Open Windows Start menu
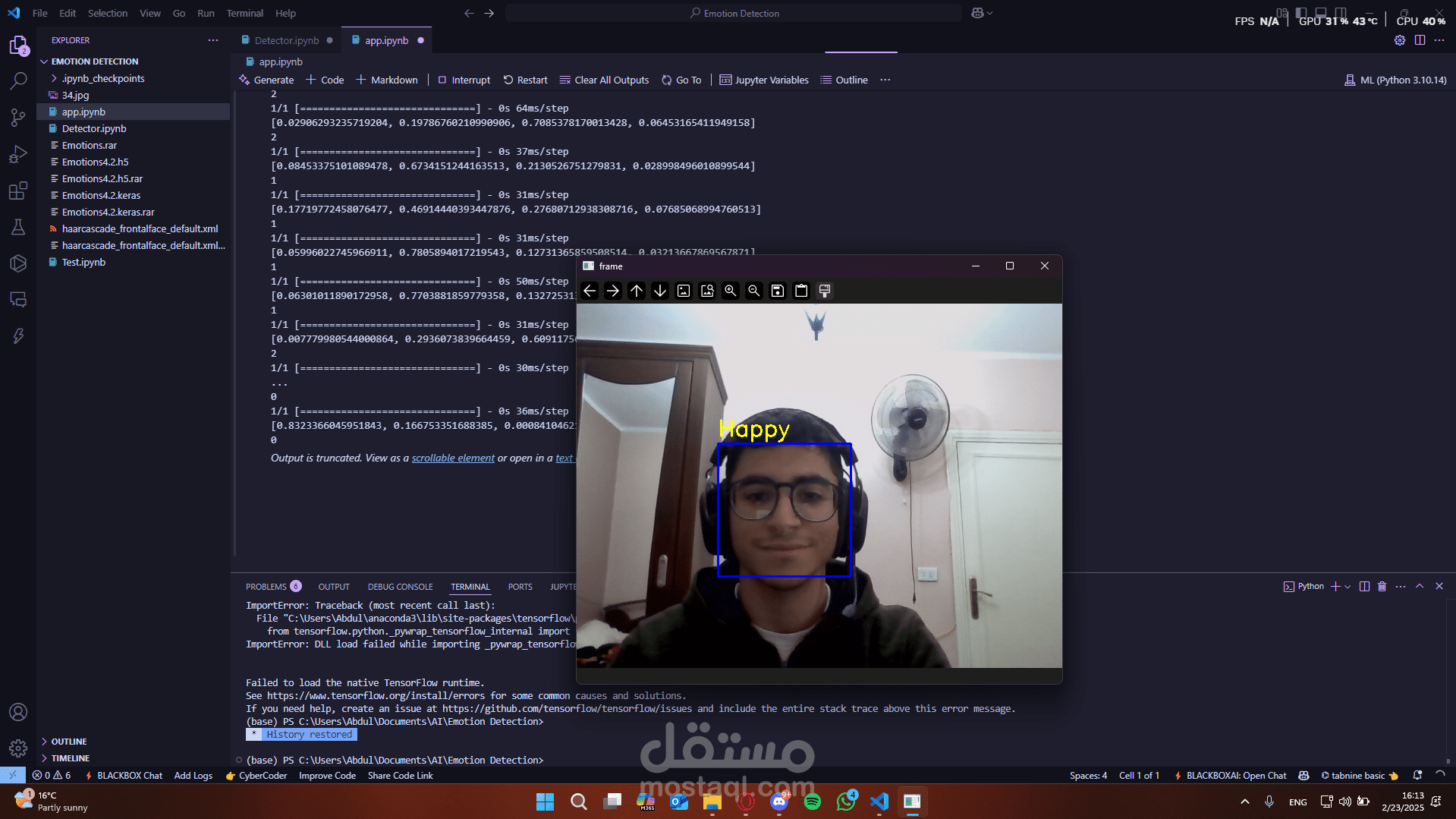The image size is (1456, 819). (545, 802)
